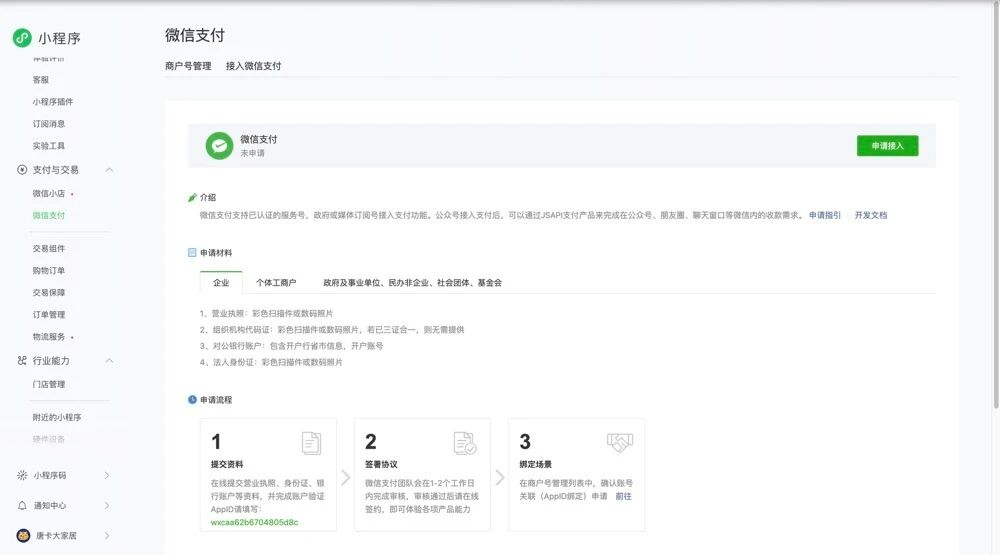Select 微信支付 in the sidebar

click(x=49, y=216)
